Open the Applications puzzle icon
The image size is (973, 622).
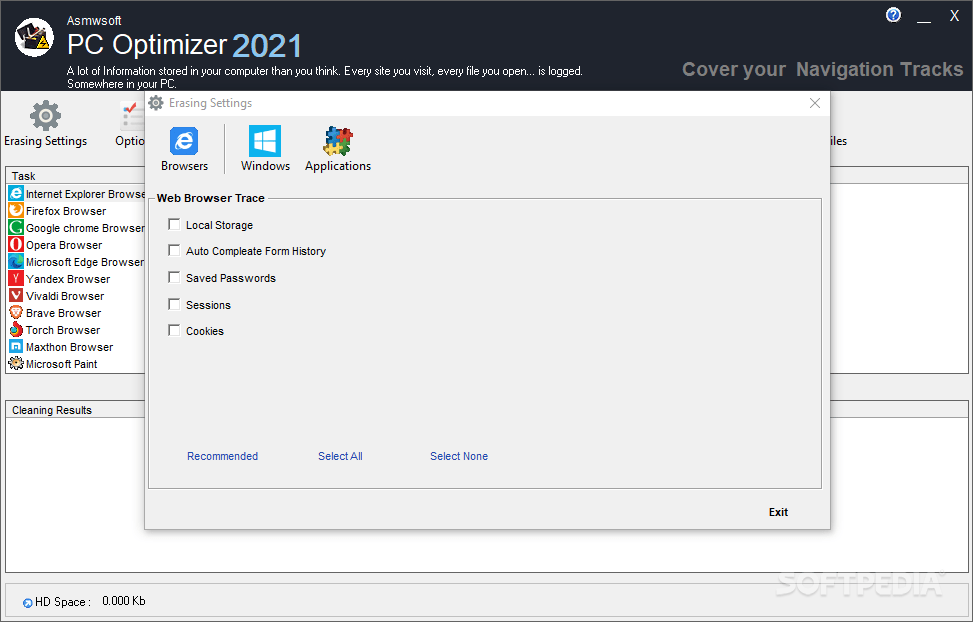pos(338,141)
